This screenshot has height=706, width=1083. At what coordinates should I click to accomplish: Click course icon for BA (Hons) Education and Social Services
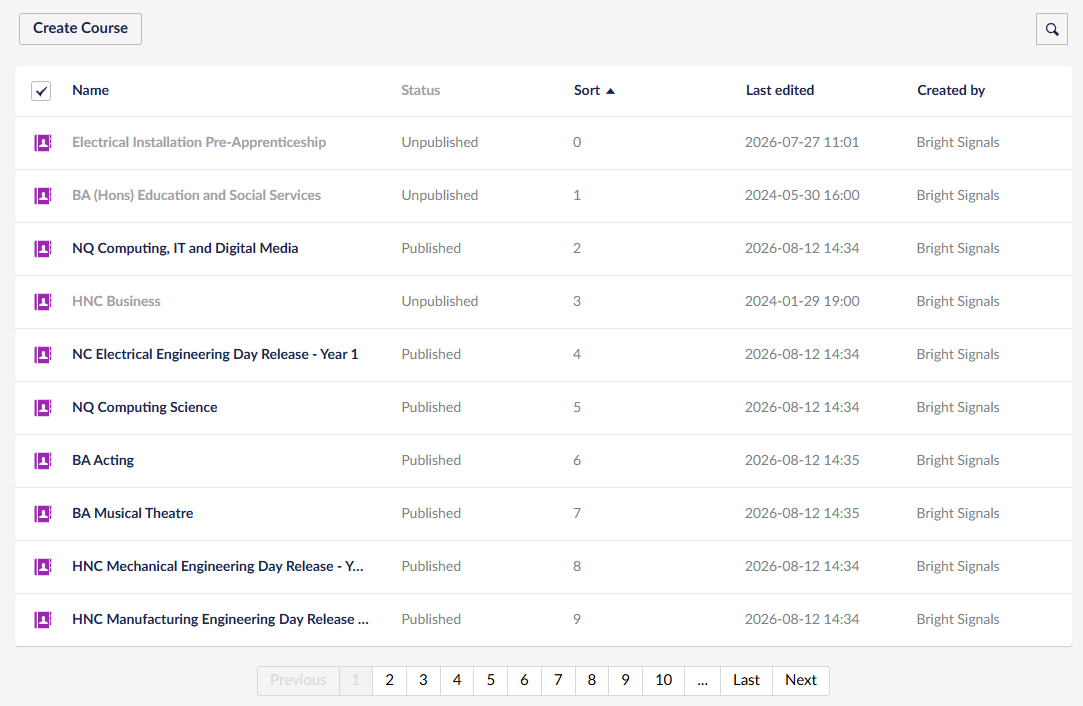pos(43,195)
